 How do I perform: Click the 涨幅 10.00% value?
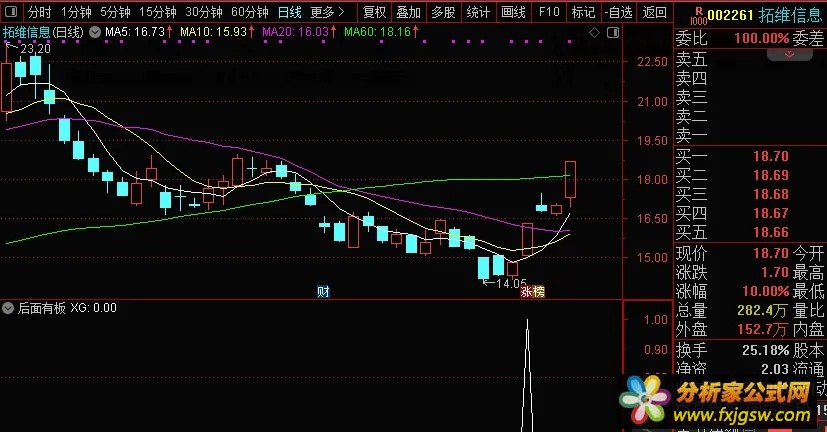coord(765,291)
